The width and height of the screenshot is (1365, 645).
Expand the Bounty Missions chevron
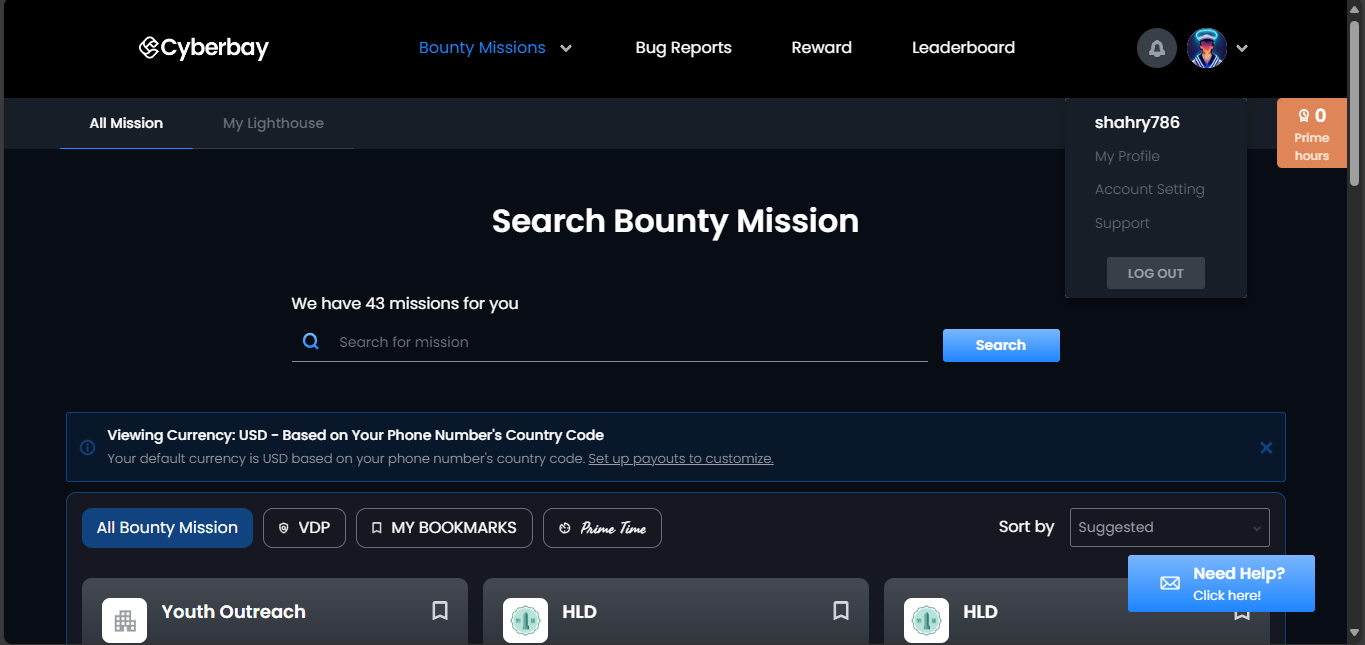click(566, 48)
